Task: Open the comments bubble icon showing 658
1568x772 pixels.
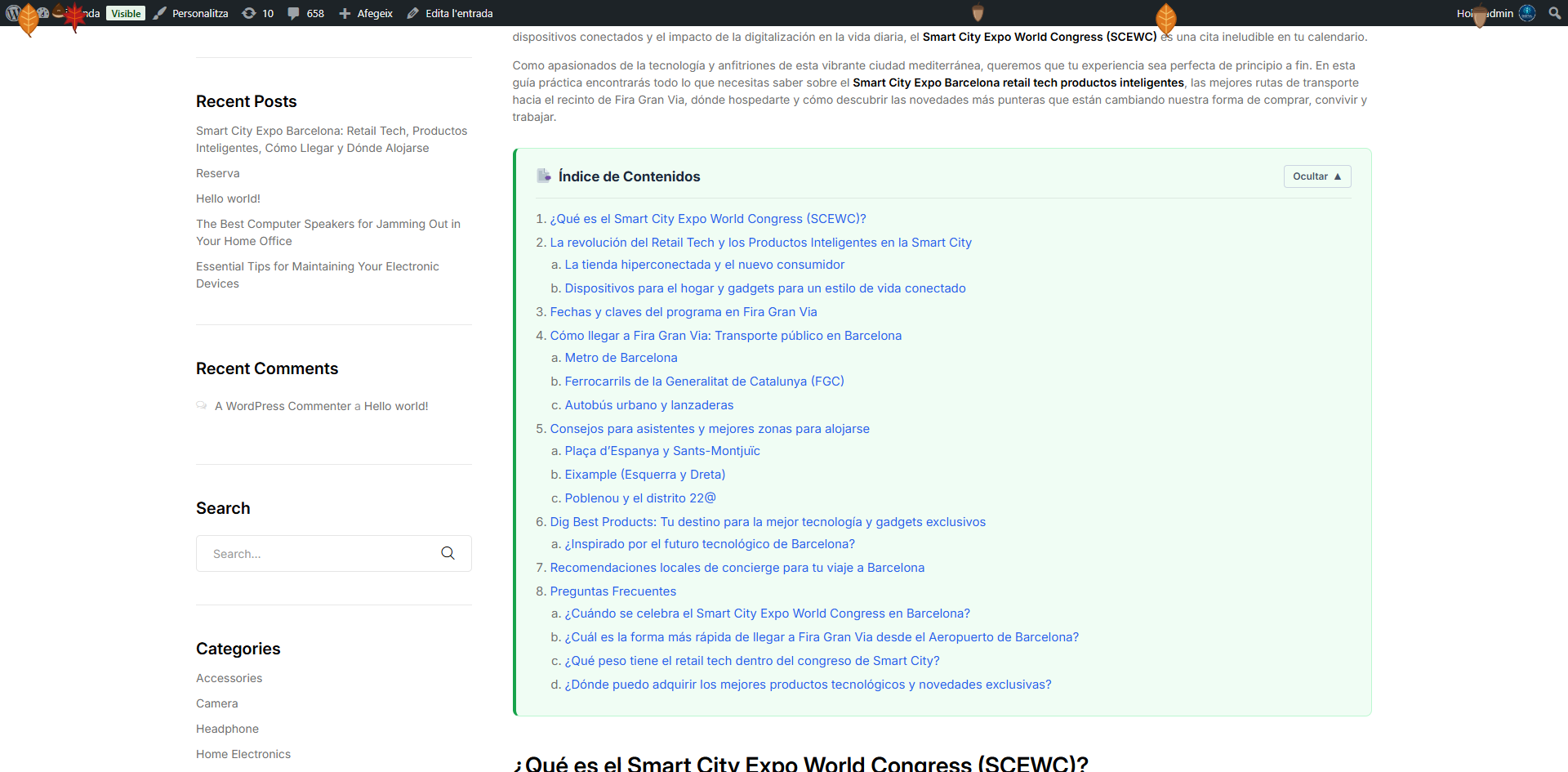Action: tap(293, 13)
